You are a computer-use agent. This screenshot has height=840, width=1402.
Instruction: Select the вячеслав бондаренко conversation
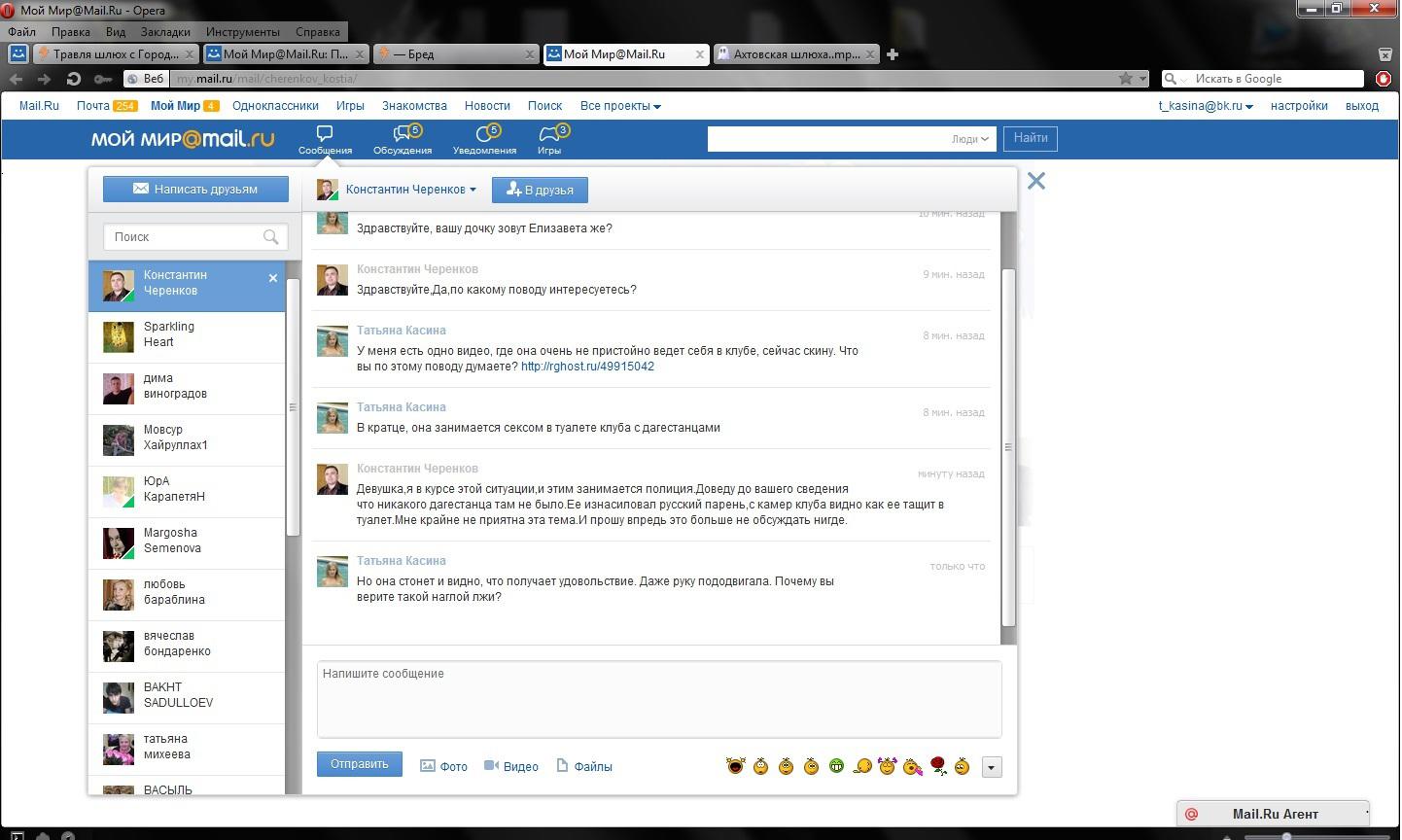[x=187, y=647]
